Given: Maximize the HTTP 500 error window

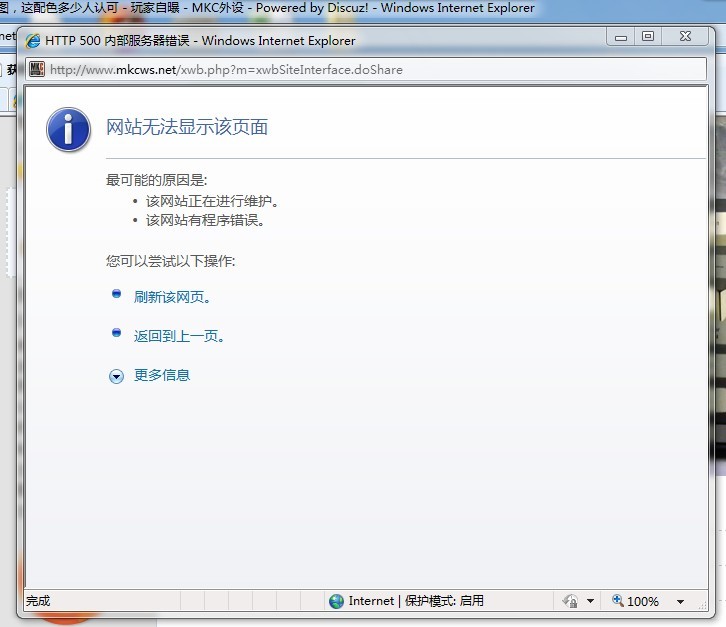Looking at the screenshot, I should [x=648, y=37].
